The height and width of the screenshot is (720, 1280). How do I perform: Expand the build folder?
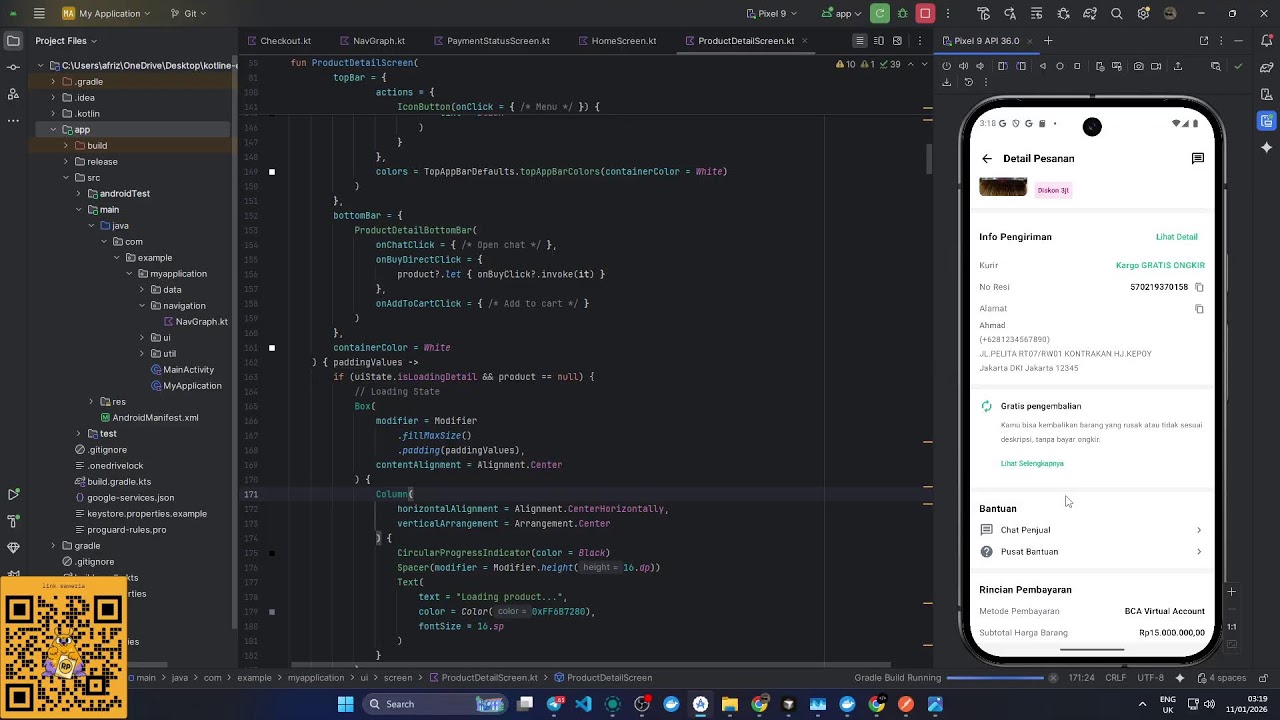pyautogui.click(x=66, y=146)
